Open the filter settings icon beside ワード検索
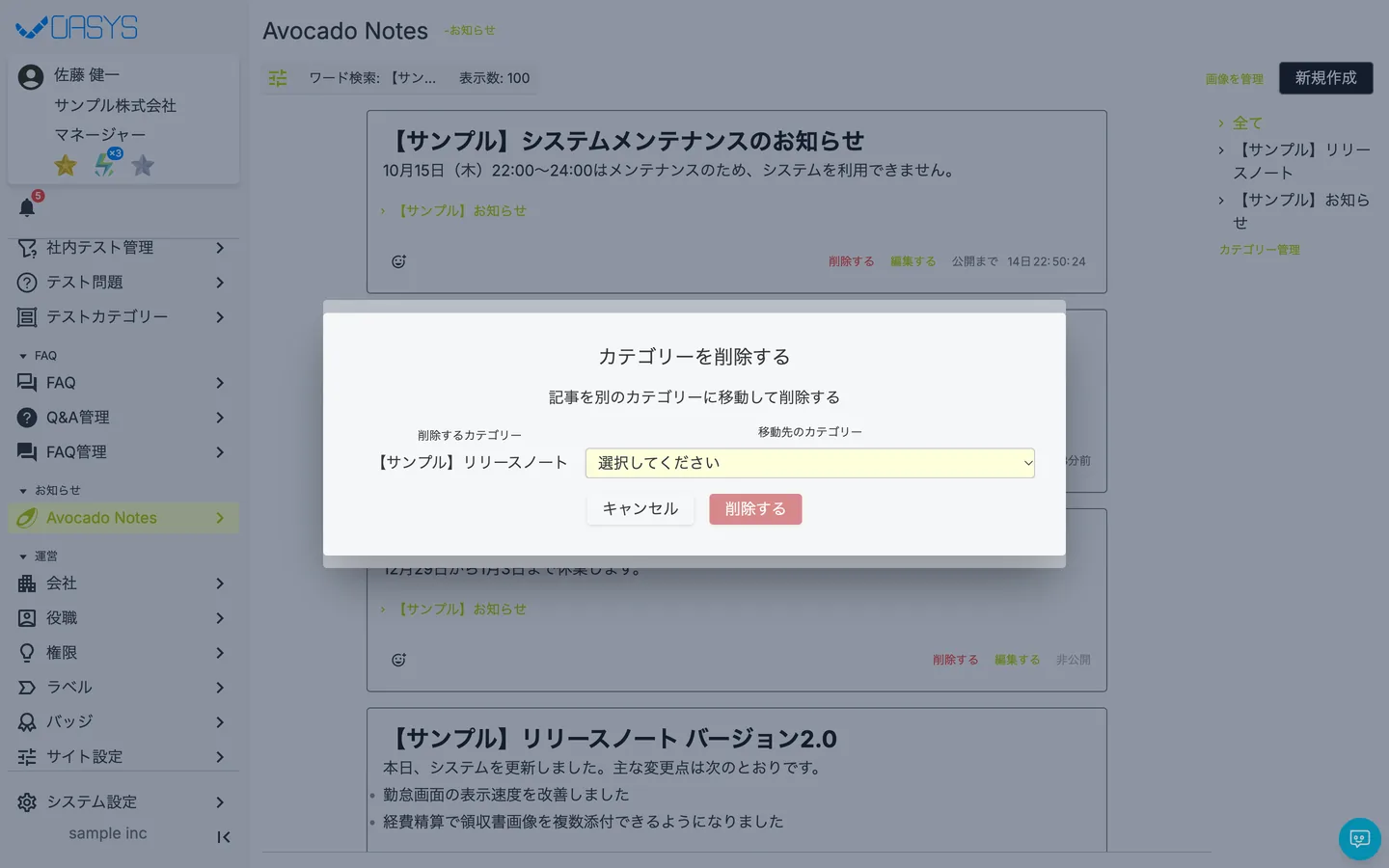1389x868 pixels. (278, 78)
